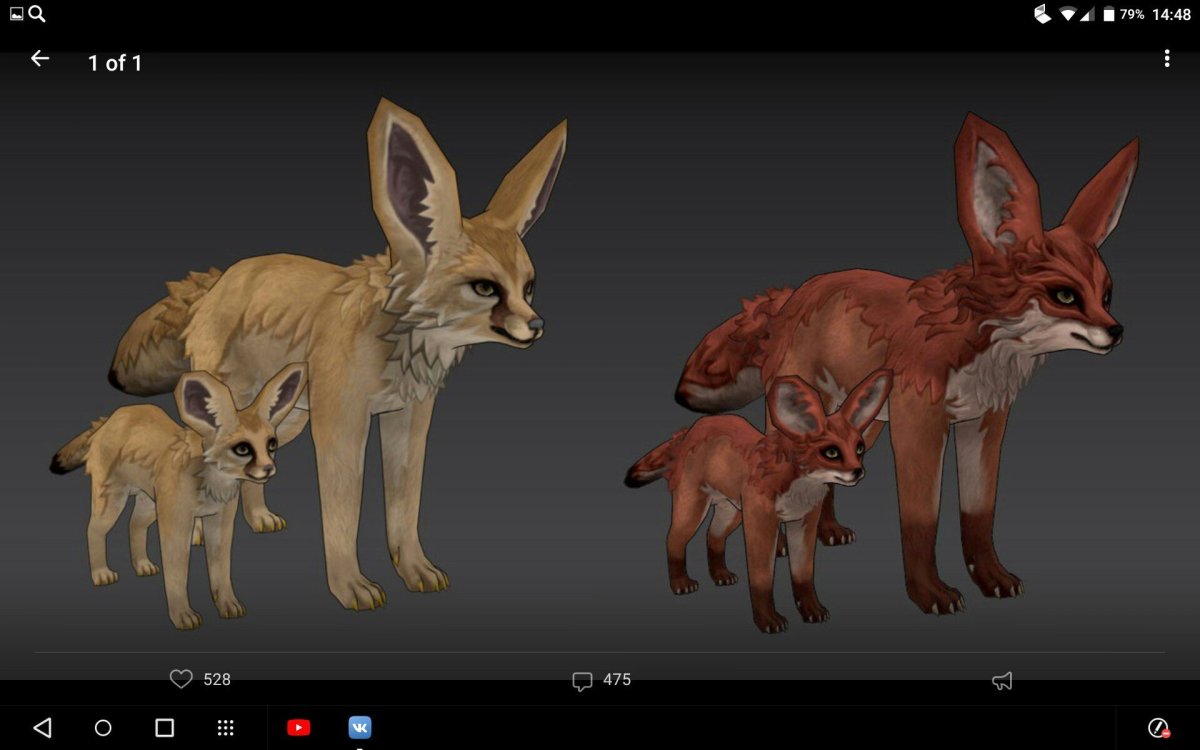Go back with the viewer arrow
Viewport: 1200px width, 750px height.
[x=39, y=58]
